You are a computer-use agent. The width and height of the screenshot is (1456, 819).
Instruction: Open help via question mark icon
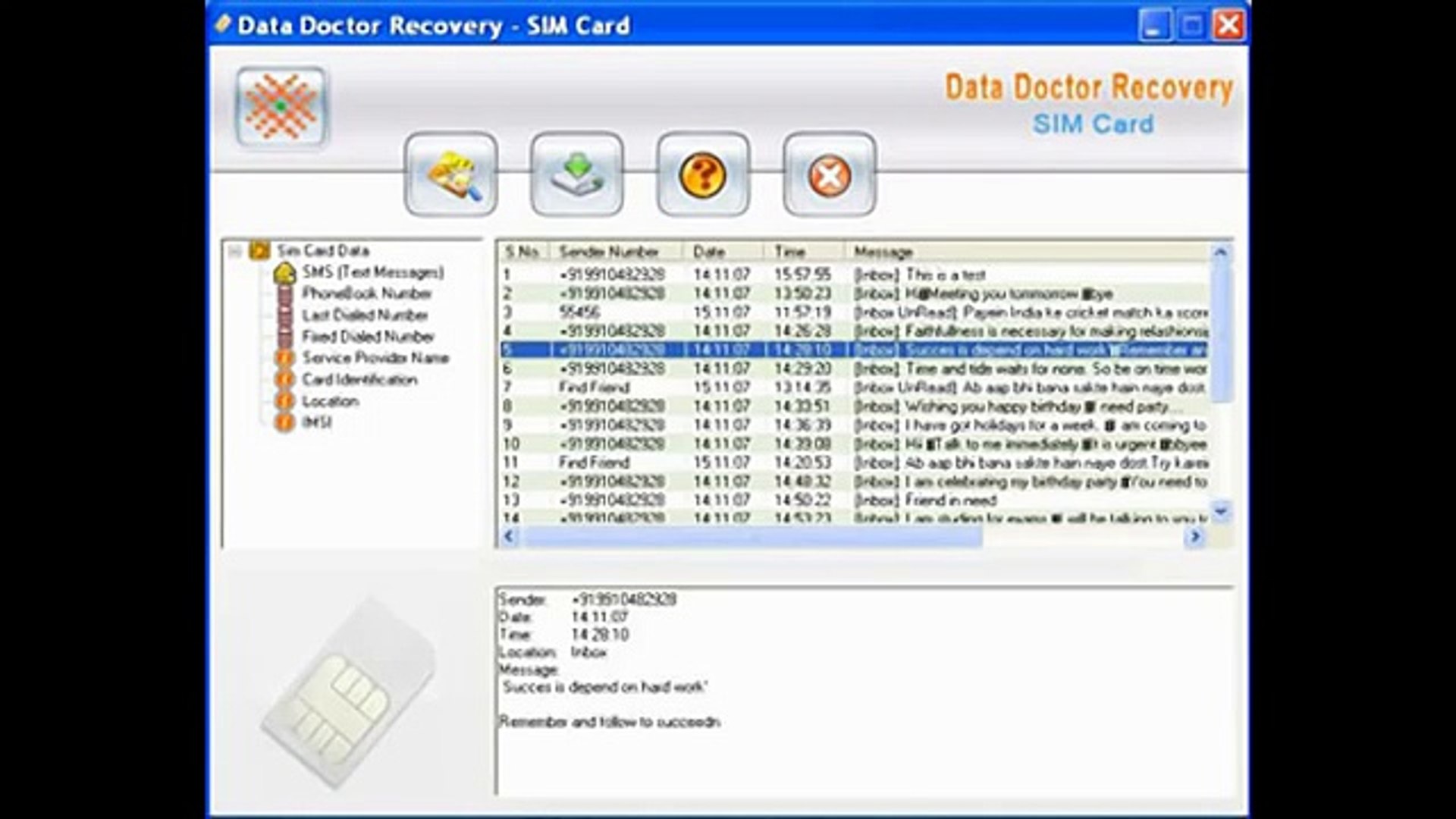click(703, 175)
